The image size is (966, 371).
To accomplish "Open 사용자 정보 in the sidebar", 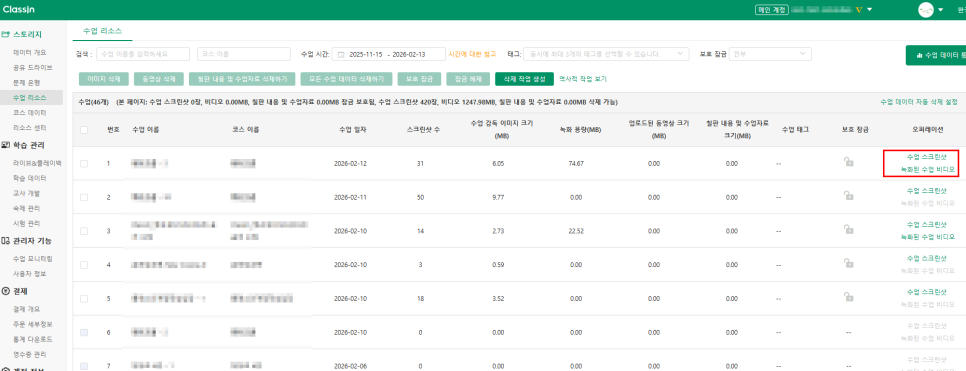I will click(x=29, y=273).
